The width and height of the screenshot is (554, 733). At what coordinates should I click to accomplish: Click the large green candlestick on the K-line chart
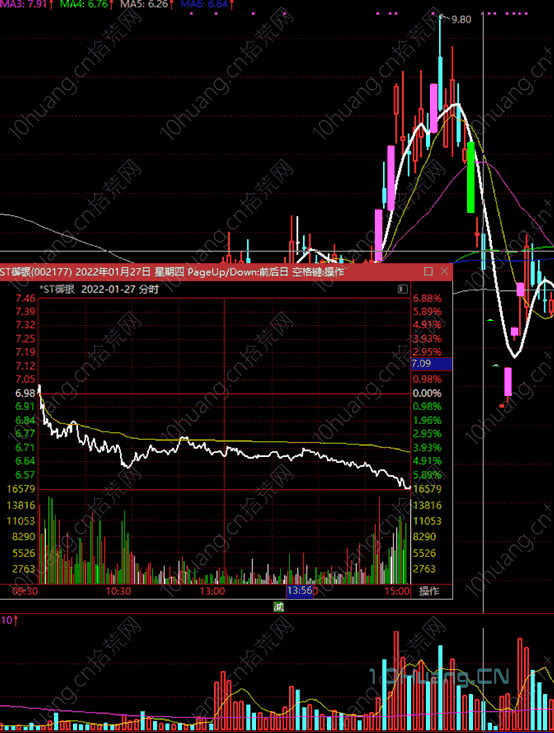(x=471, y=178)
